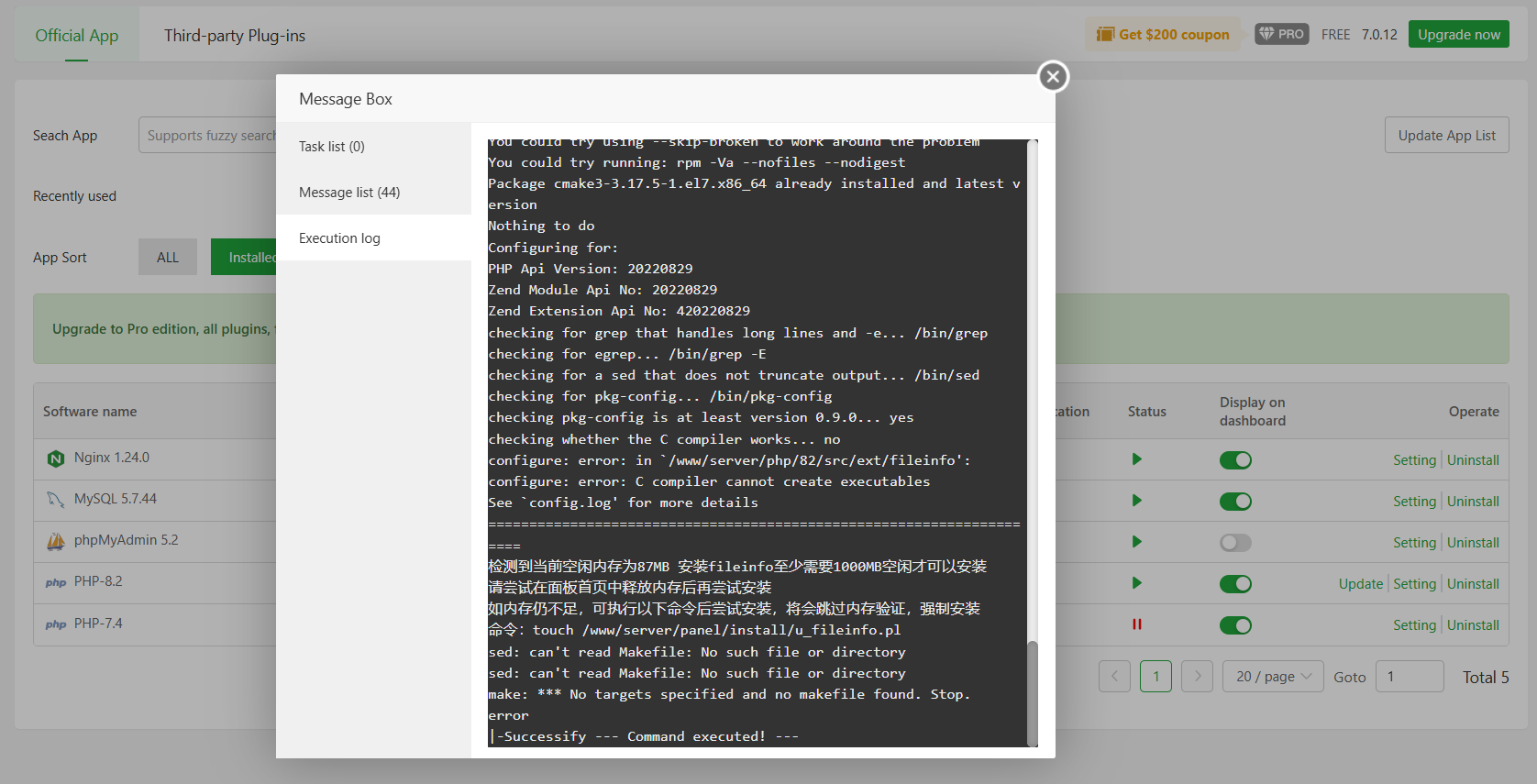This screenshot has height=784, width=1537.
Task: Click the phpMyAdmin 5.2 sailboat icon
Action: point(56,541)
